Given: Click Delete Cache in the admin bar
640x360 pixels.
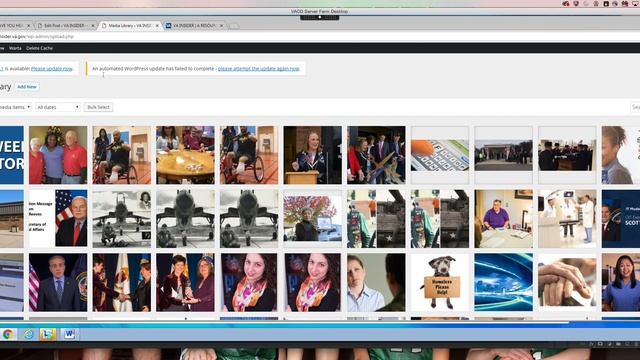Looking at the screenshot, I should [40, 48].
